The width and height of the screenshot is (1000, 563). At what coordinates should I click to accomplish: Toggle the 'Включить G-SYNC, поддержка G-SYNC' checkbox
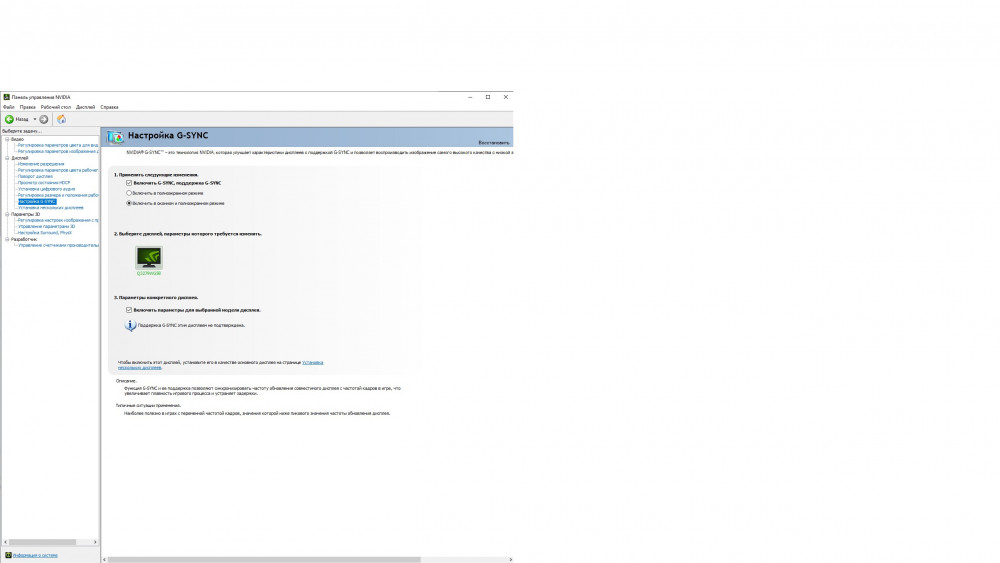click(129, 183)
